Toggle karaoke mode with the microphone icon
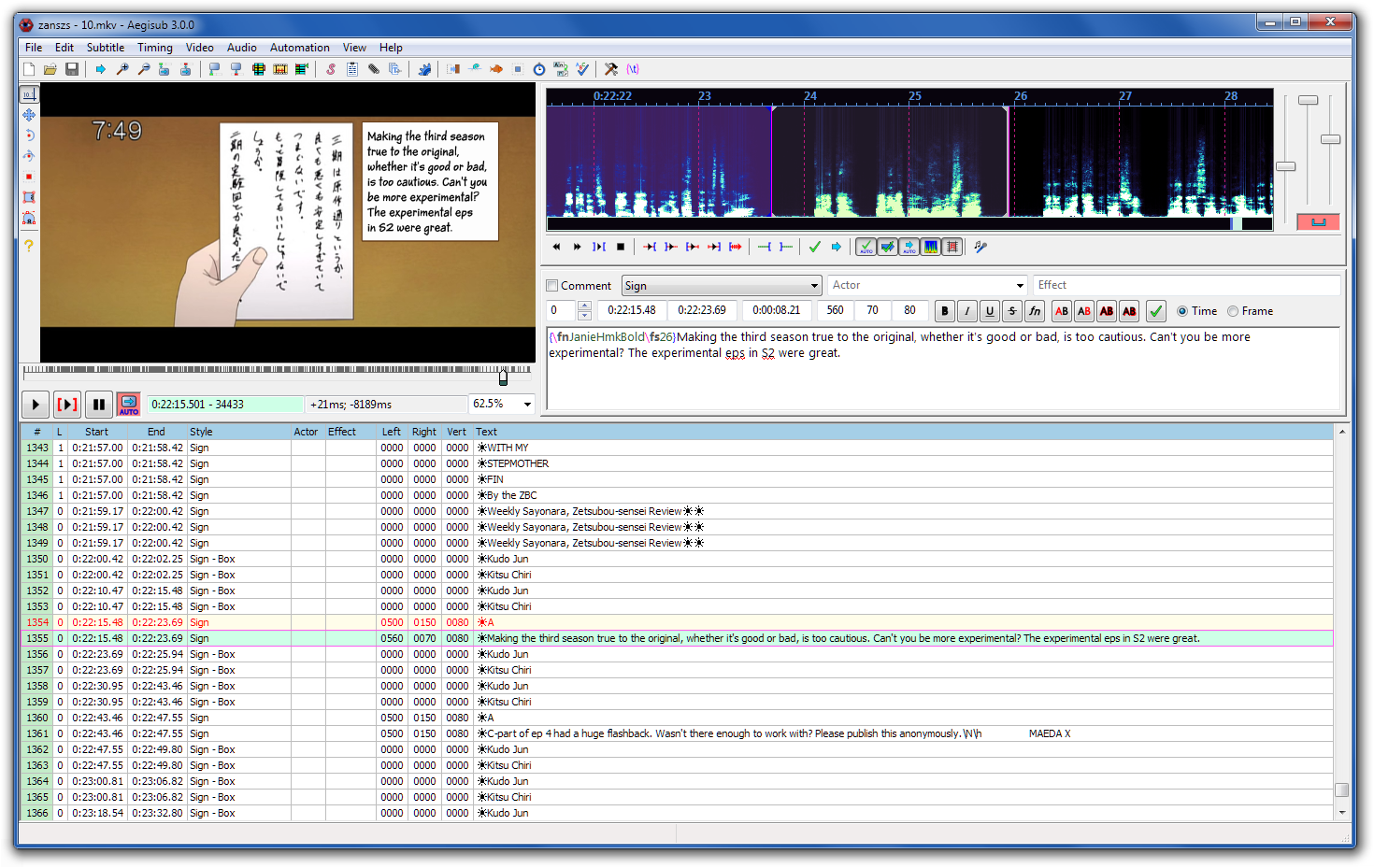Viewport: 1374px width, 868px height. pyautogui.click(x=980, y=247)
